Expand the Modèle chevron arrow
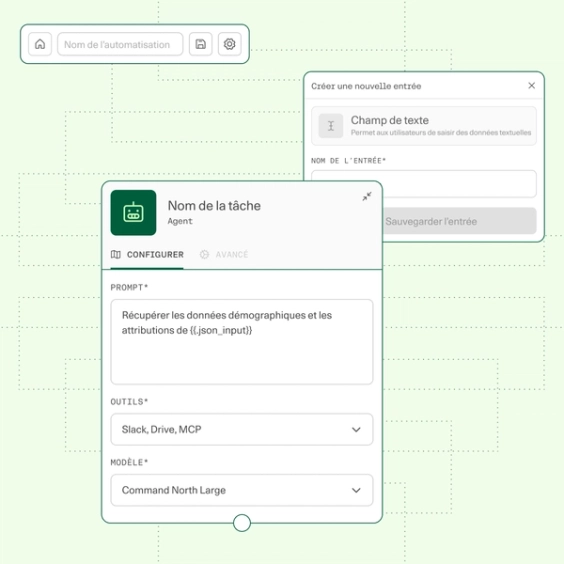This screenshot has height=564, width=564. click(x=356, y=490)
